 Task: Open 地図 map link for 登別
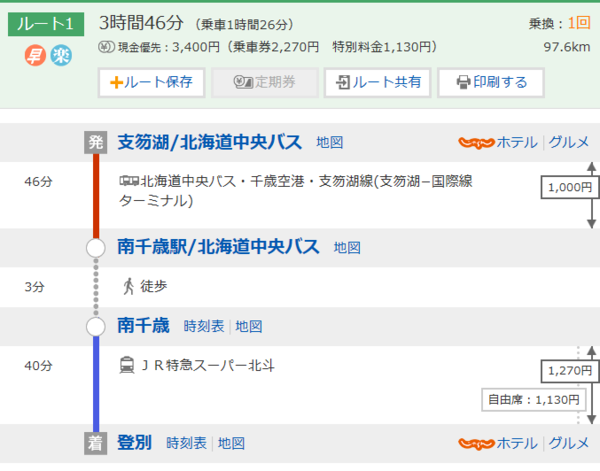pos(231,443)
